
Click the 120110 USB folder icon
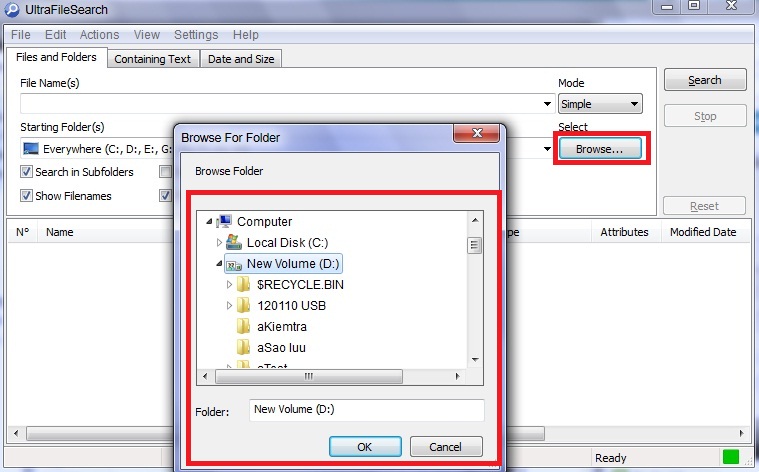tap(244, 306)
